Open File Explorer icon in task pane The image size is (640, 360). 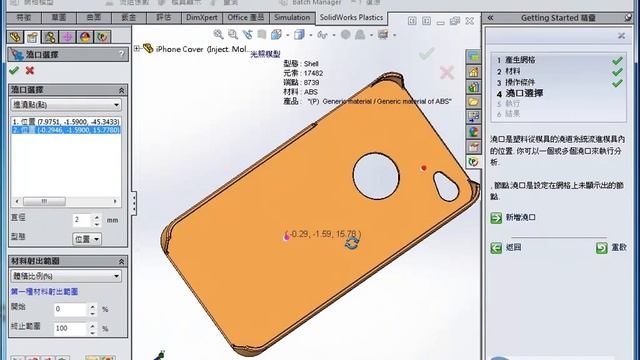(473, 87)
